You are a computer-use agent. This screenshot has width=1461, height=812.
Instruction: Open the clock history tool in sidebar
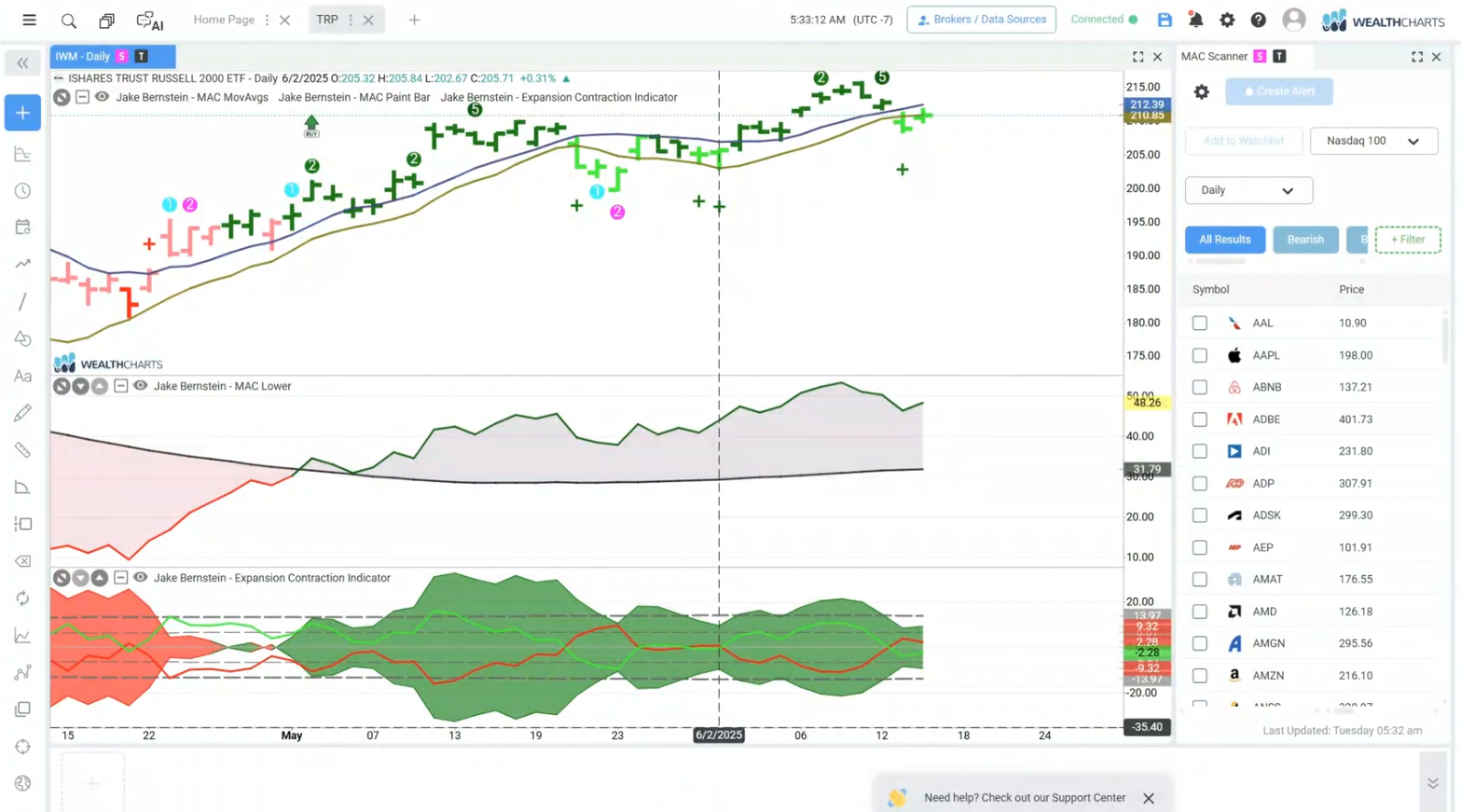22,191
